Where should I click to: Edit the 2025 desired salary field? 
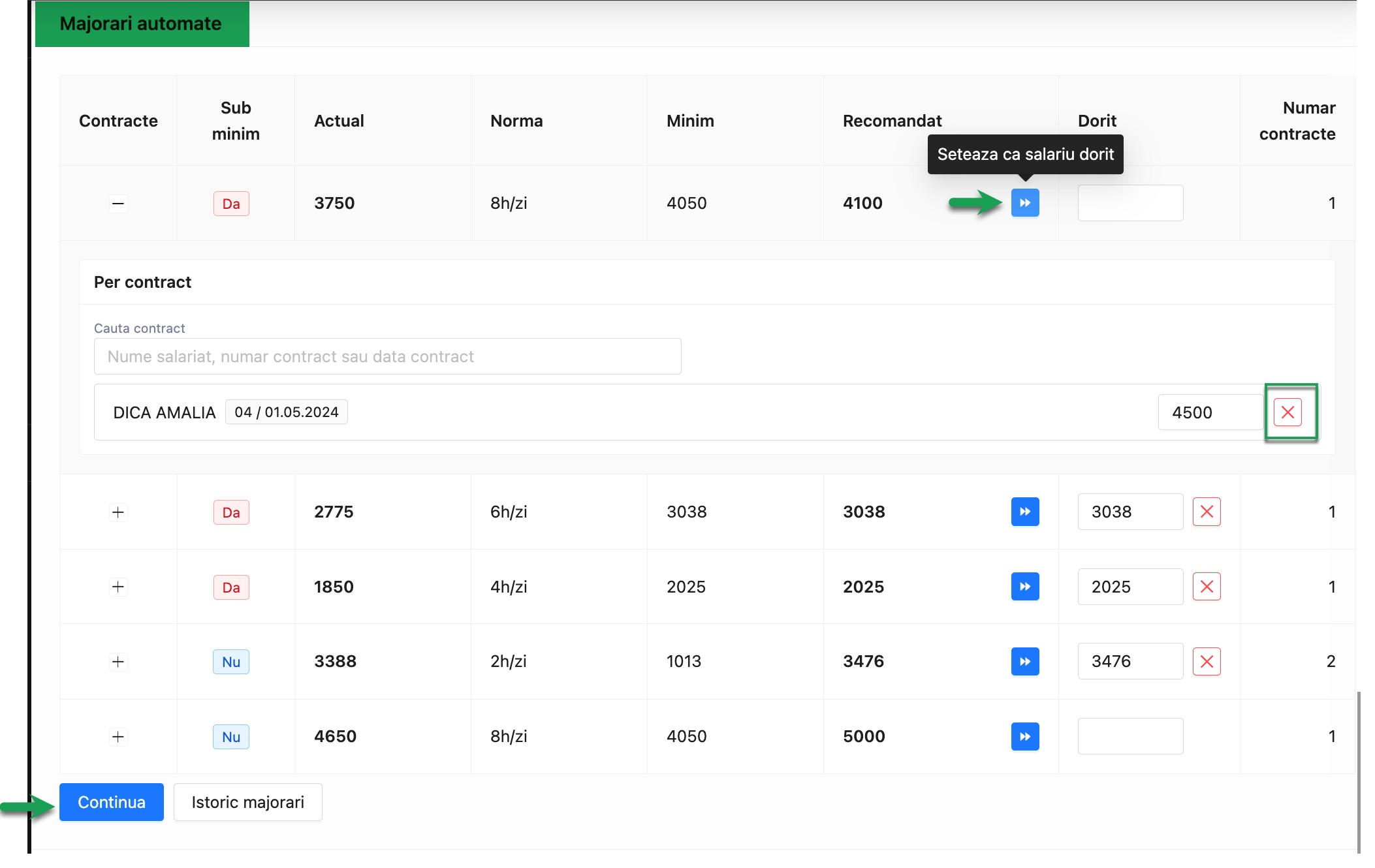(x=1130, y=587)
